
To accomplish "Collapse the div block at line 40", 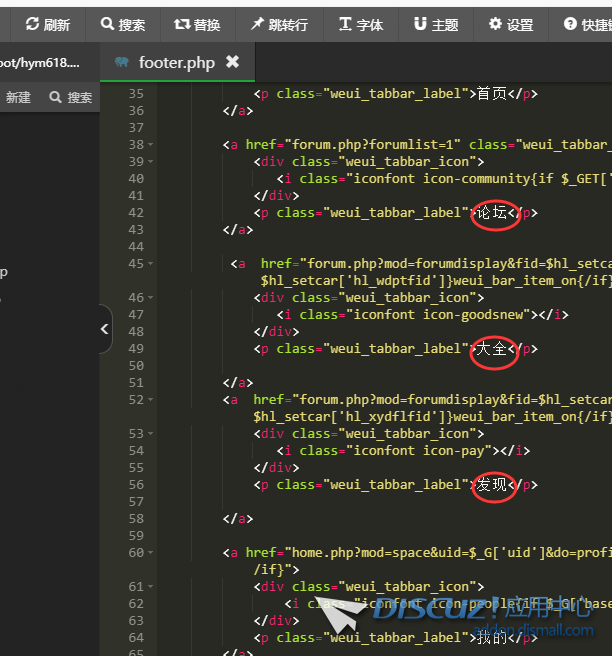I will pyautogui.click(x=150, y=179).
